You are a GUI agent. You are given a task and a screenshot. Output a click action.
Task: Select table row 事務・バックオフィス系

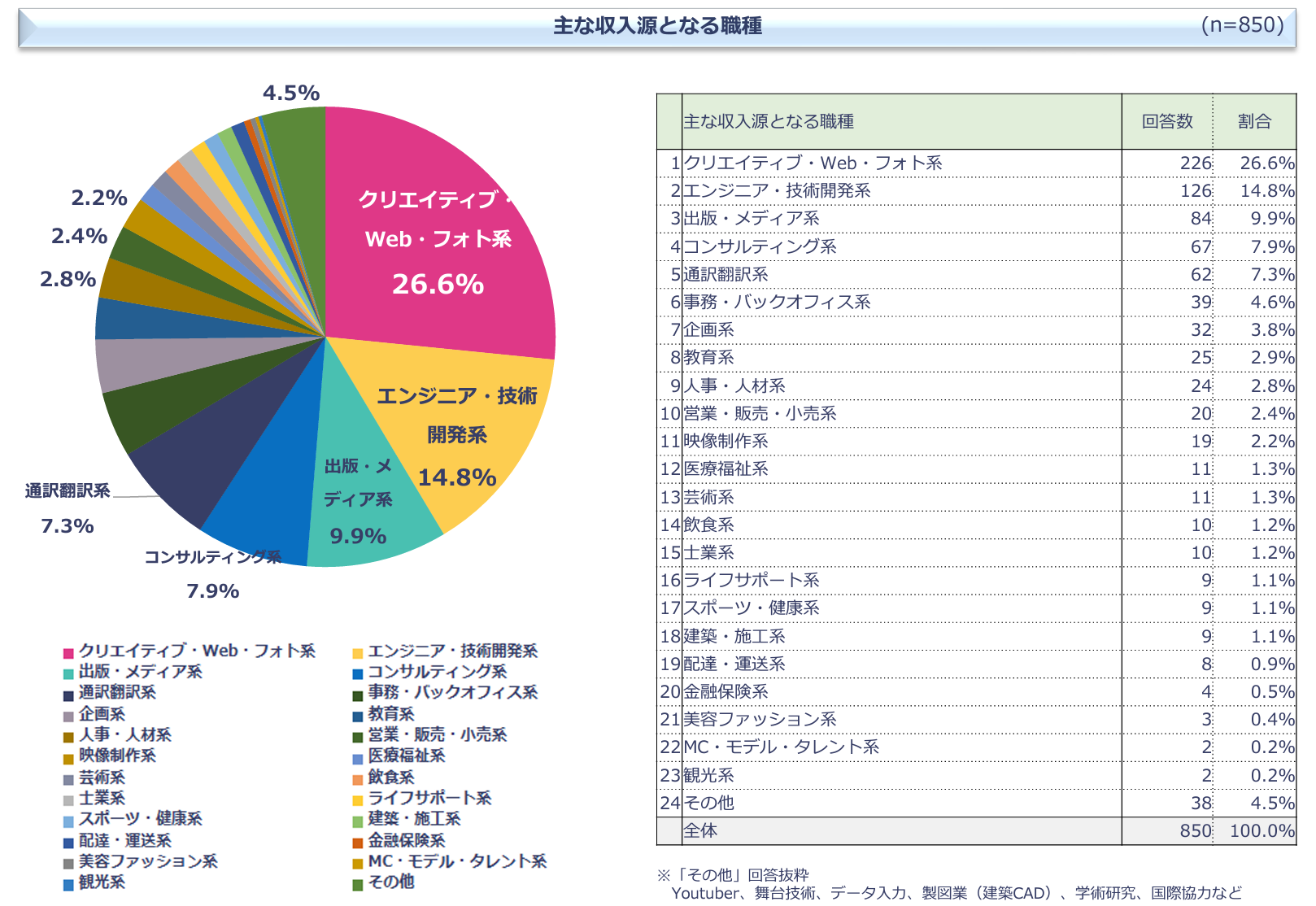[976, 303]
